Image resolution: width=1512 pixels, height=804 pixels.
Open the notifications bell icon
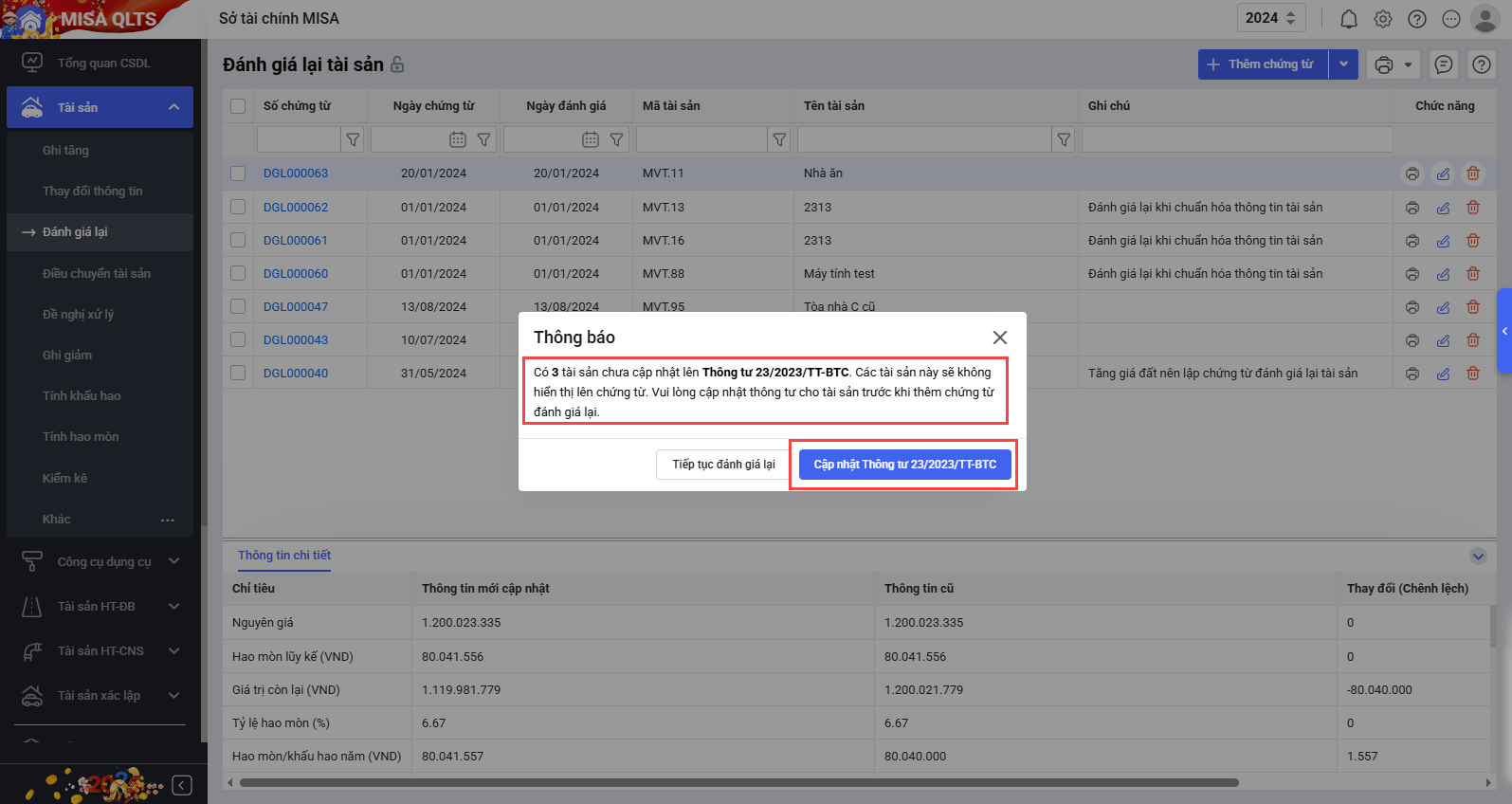pos(1348,19)
